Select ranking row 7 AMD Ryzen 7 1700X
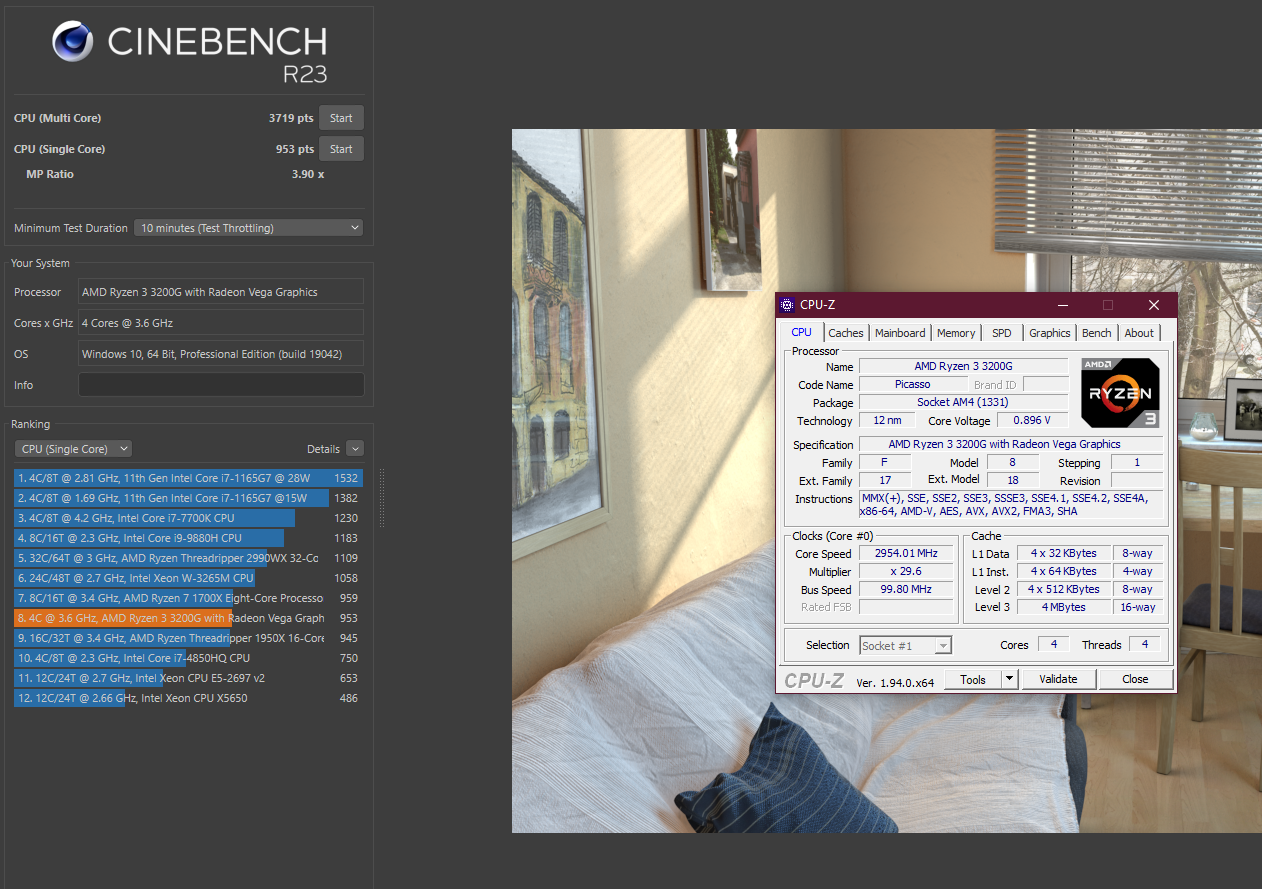 click(x=188, y=598)
